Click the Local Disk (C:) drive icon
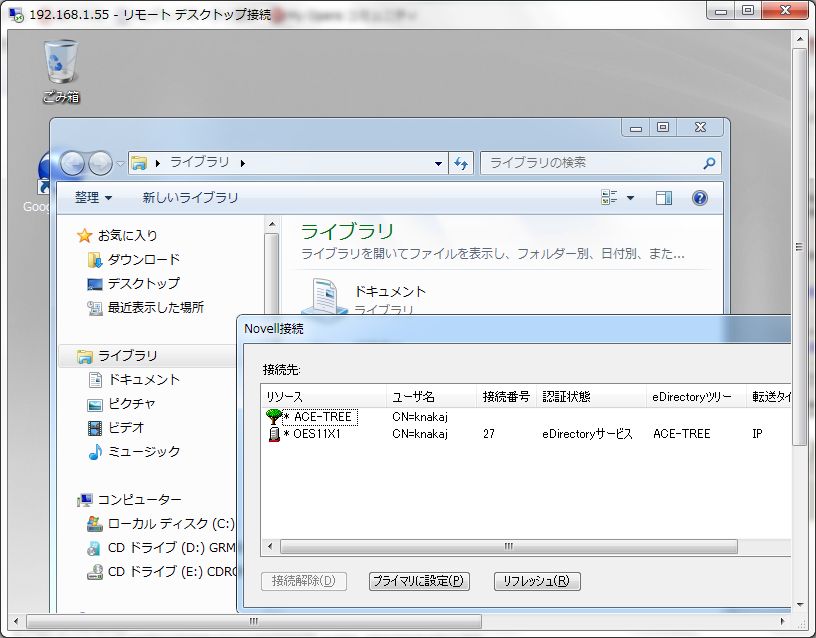Image resolution: width=816 pixels, height=638 pixels. coord(95,524)
